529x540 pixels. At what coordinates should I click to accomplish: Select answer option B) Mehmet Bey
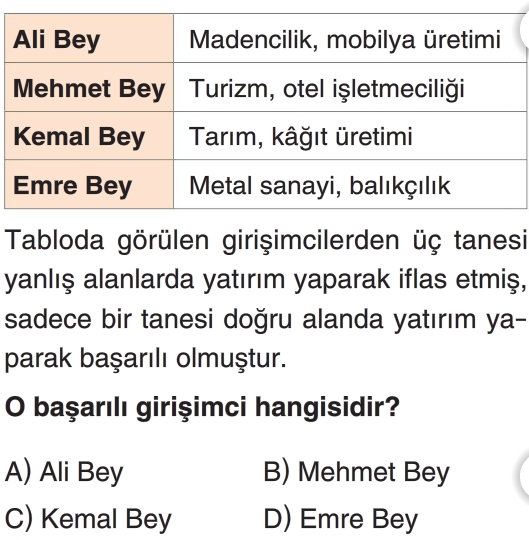[356, 472]
